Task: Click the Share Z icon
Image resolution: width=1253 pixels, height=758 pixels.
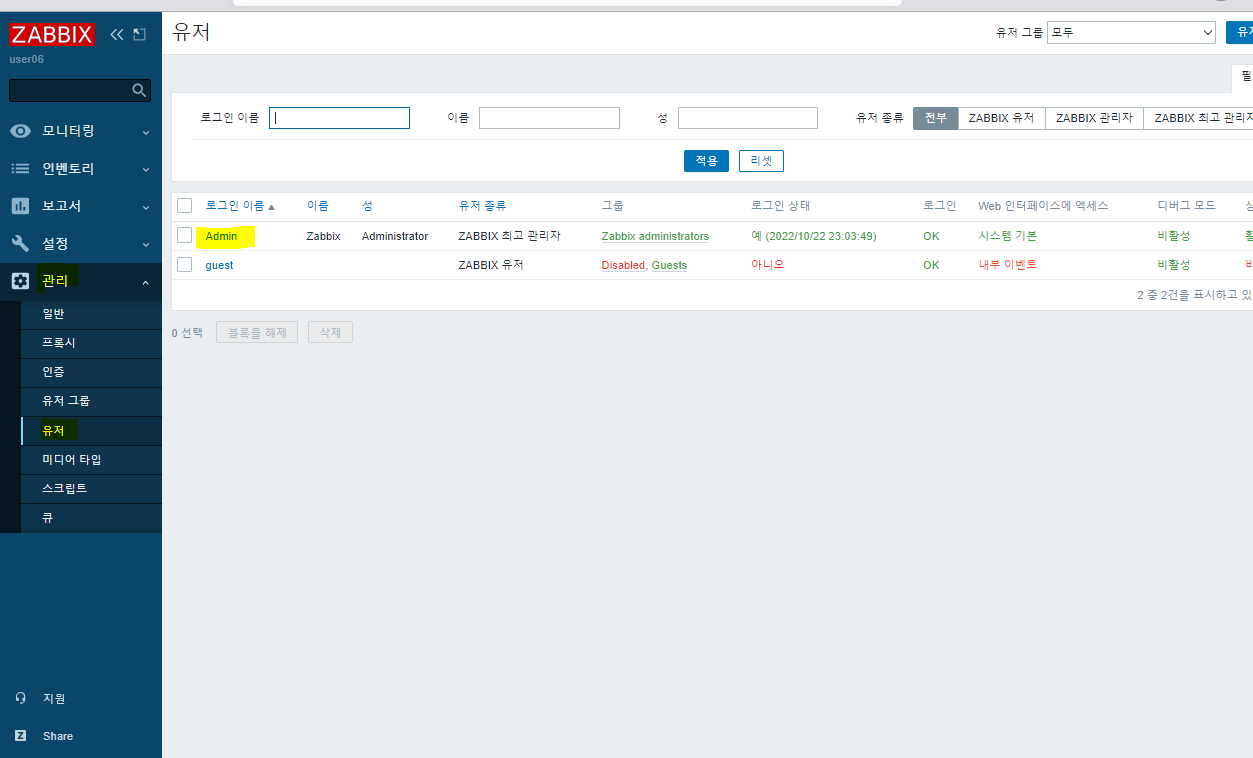Action: 21,736
